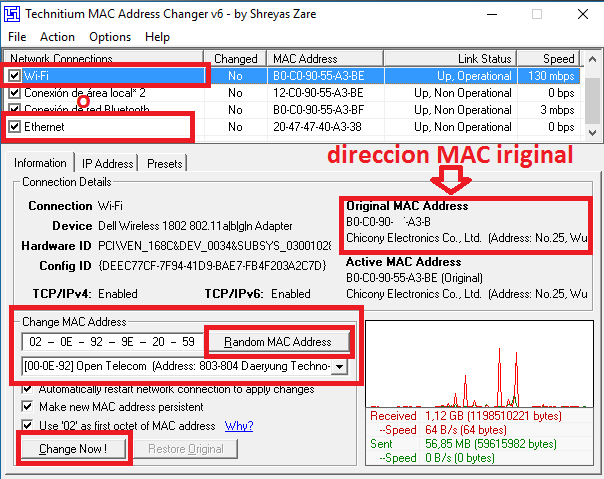Click the Speed column header

[548, 59]
